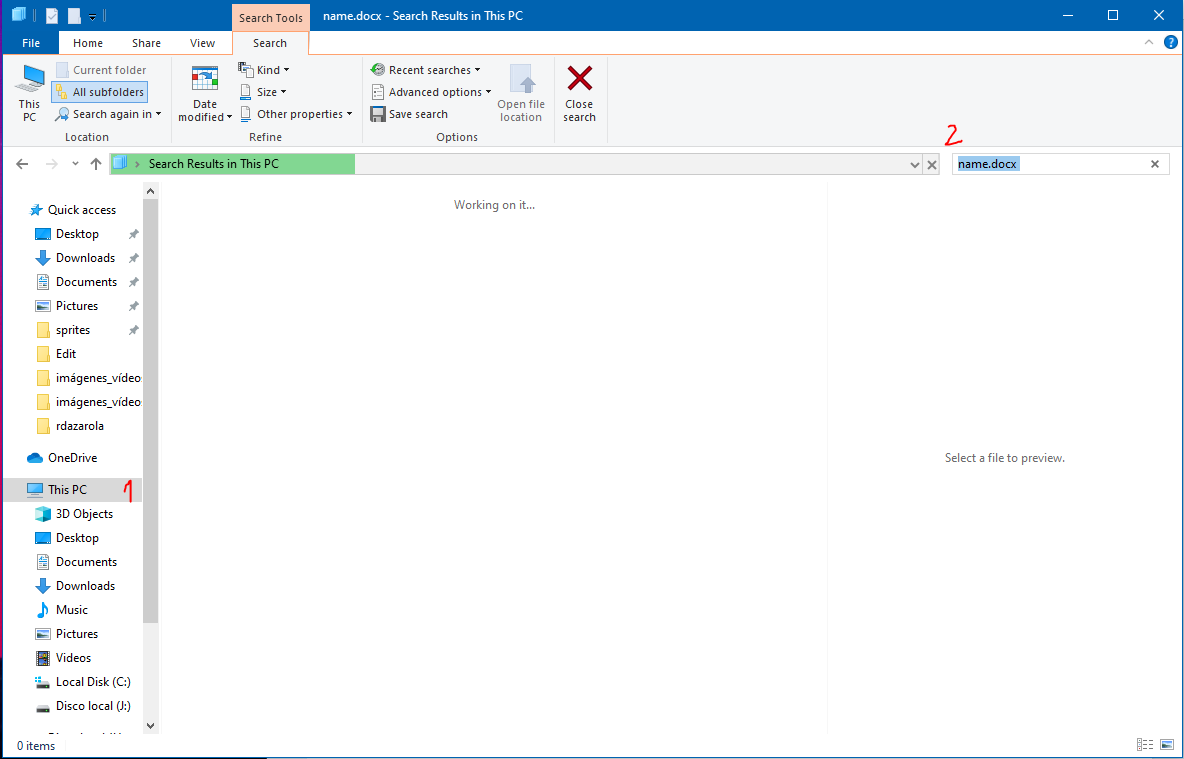Viewport: 1184px width, 759px height.
Task: Stop loading with address bar X
Action: (932, 165)
